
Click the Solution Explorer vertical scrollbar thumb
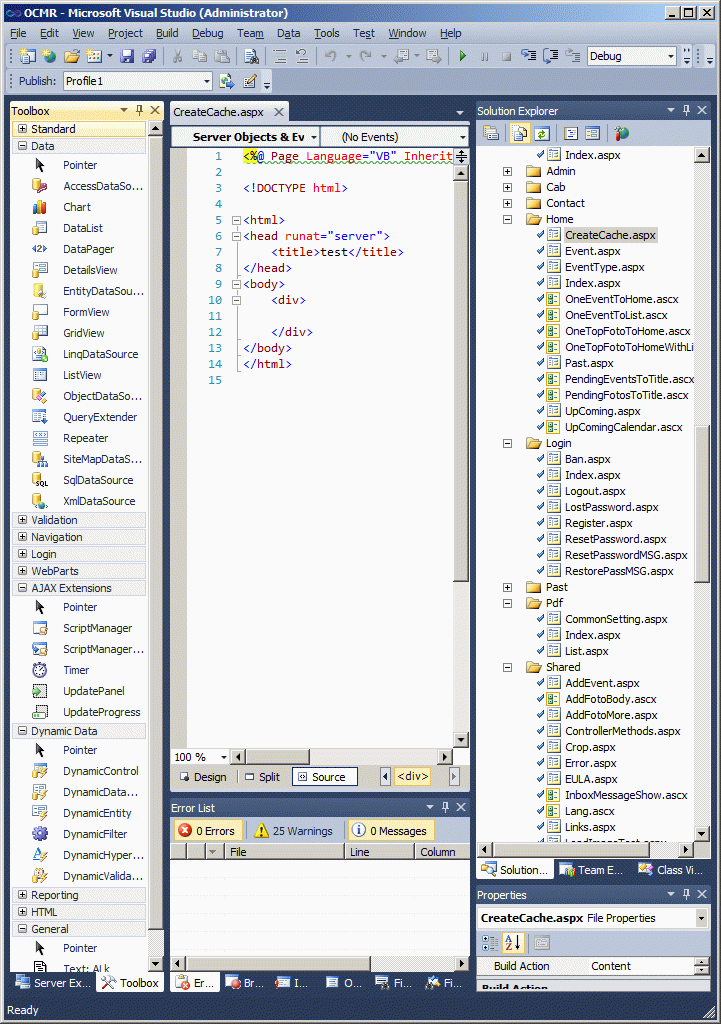pyautogui.click(x=702, y=503)
